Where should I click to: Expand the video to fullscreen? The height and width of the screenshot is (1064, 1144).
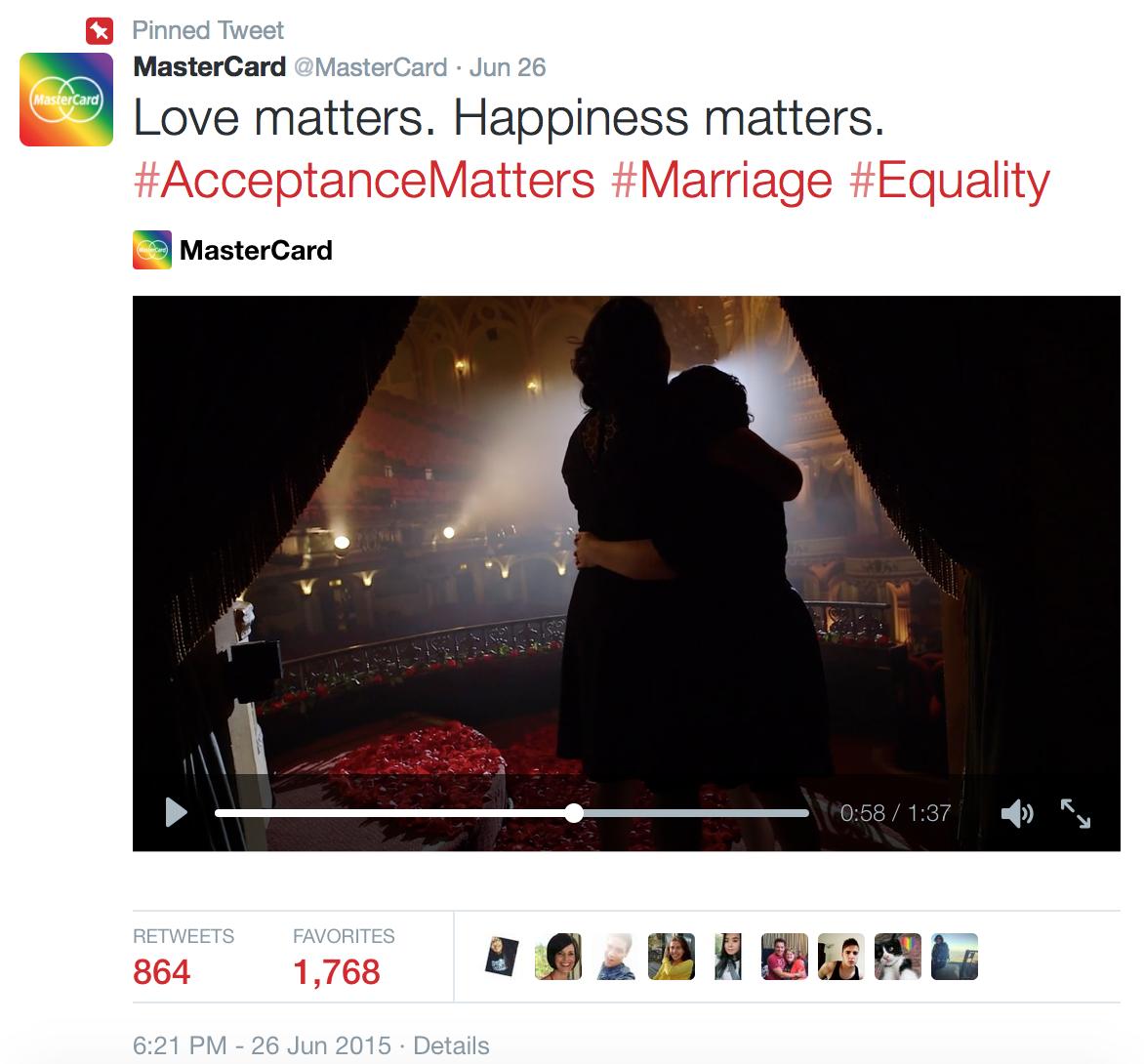click(x=1076, y=813)
